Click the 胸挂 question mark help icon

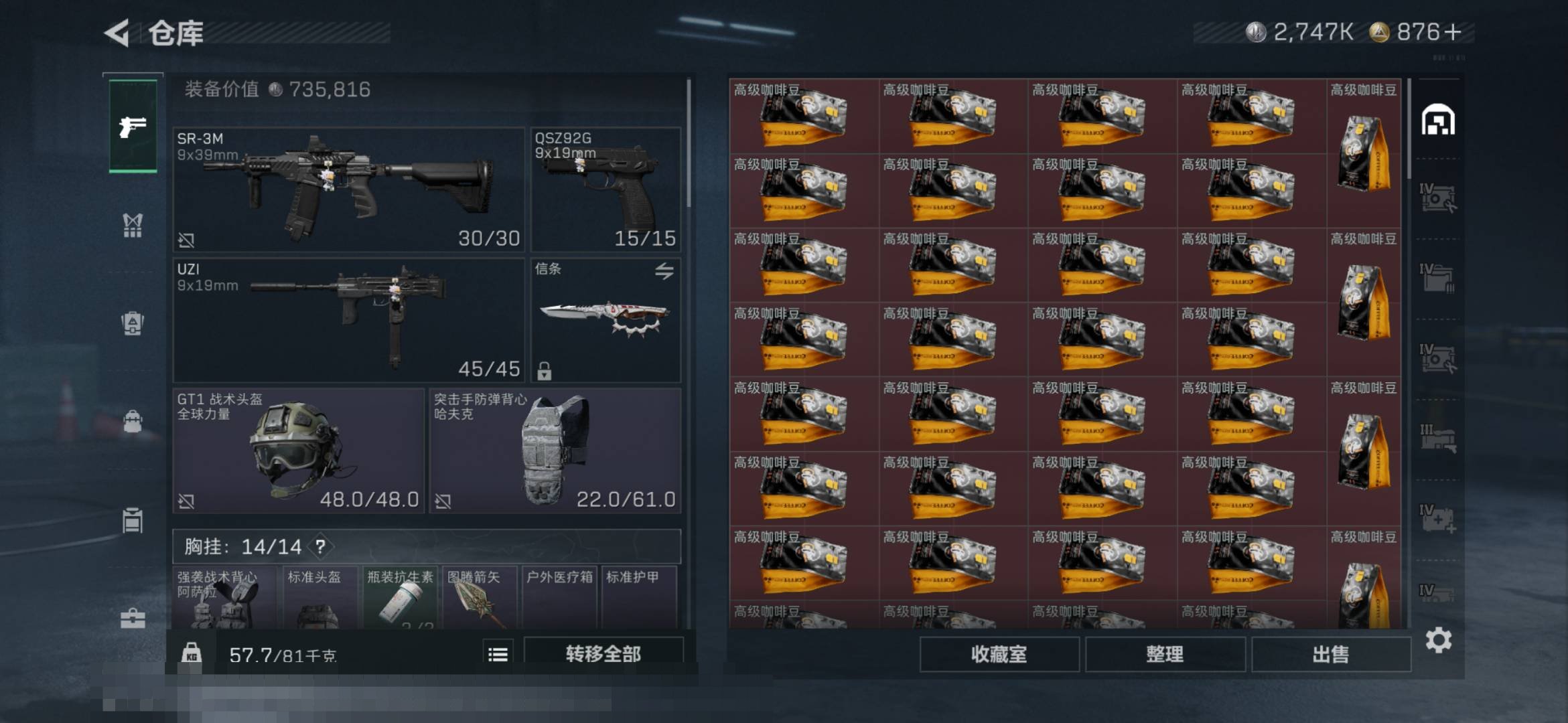(x=321, y=547)
